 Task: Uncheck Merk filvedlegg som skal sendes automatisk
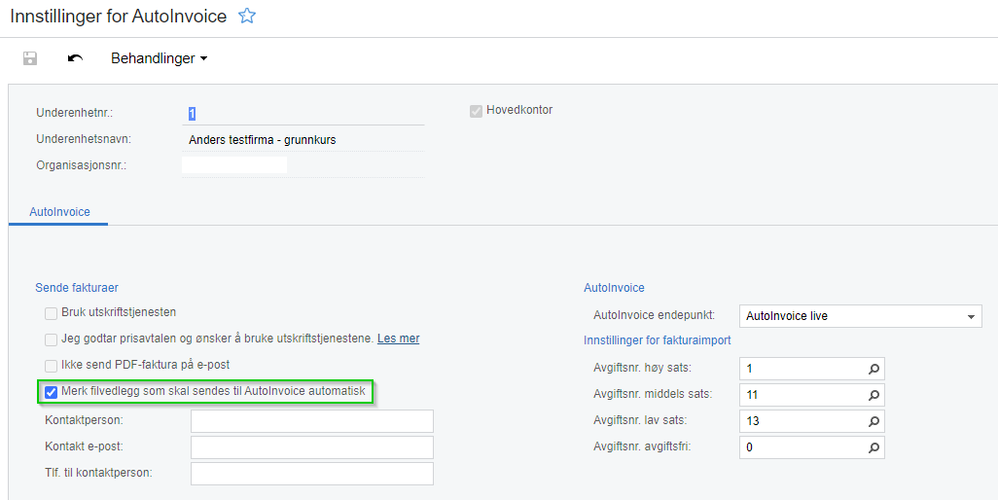[51, 392]
